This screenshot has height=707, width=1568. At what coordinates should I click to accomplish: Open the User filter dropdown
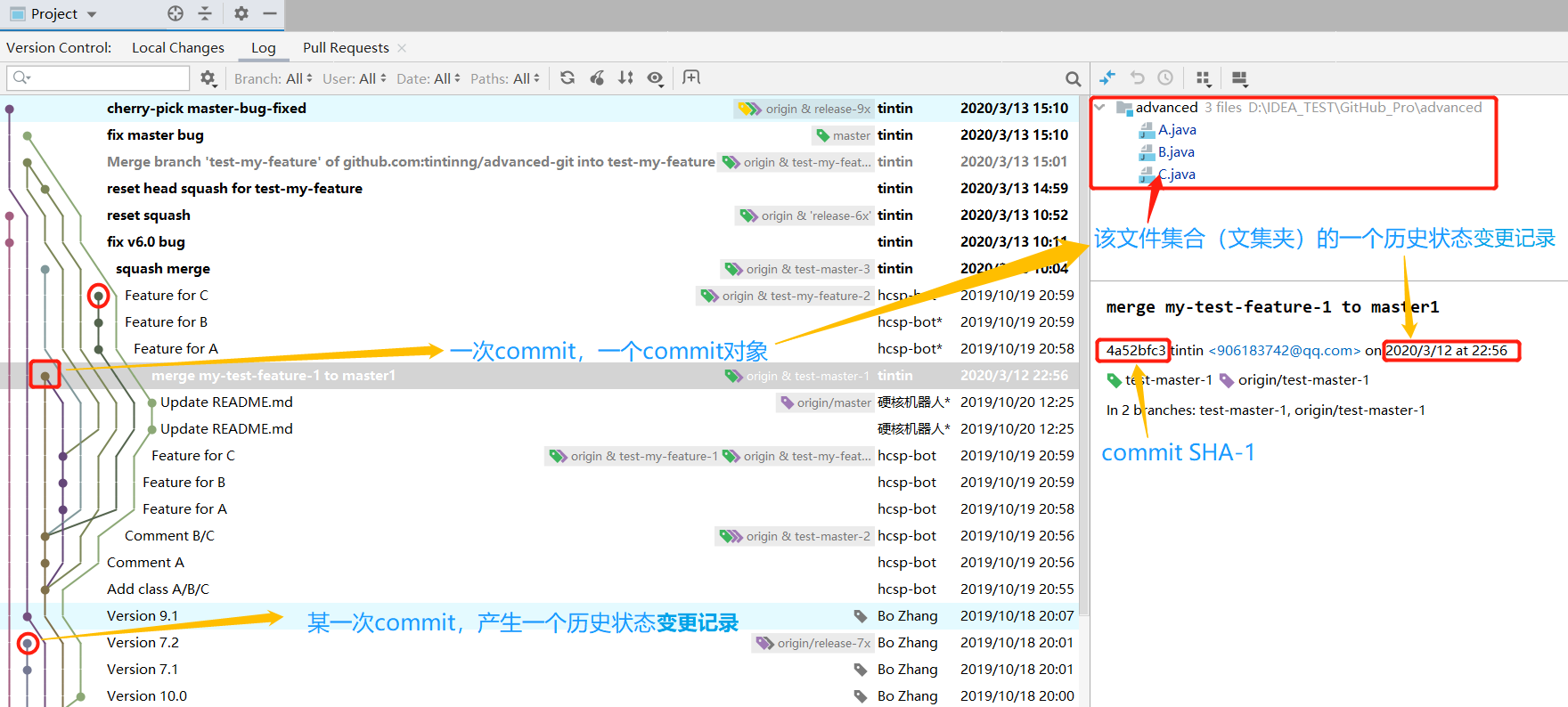[x=354, y=78]
